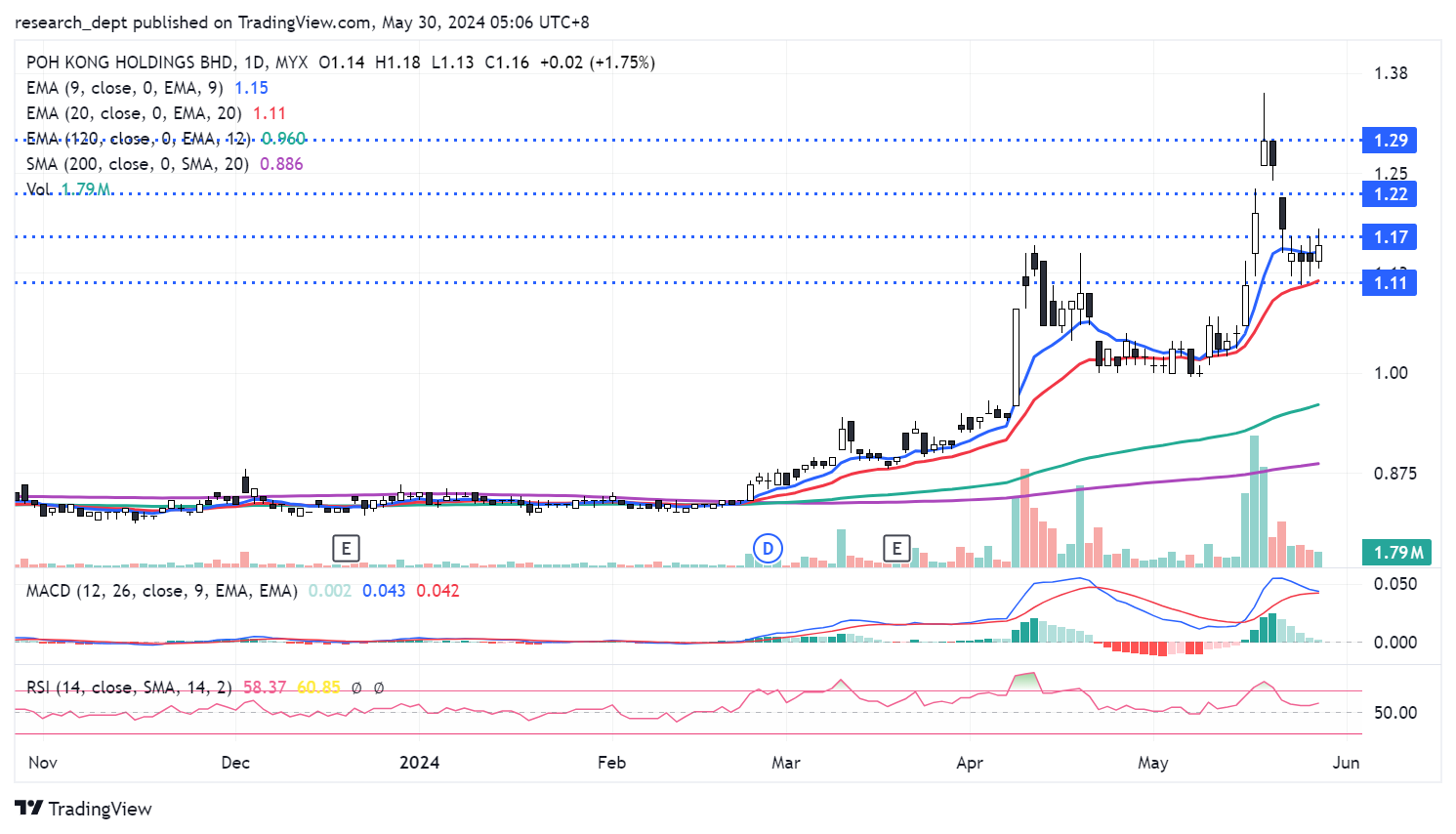1456x834 pixels.
Task: Click the SMA 200 indicator legend
Action: pos(137,164)
